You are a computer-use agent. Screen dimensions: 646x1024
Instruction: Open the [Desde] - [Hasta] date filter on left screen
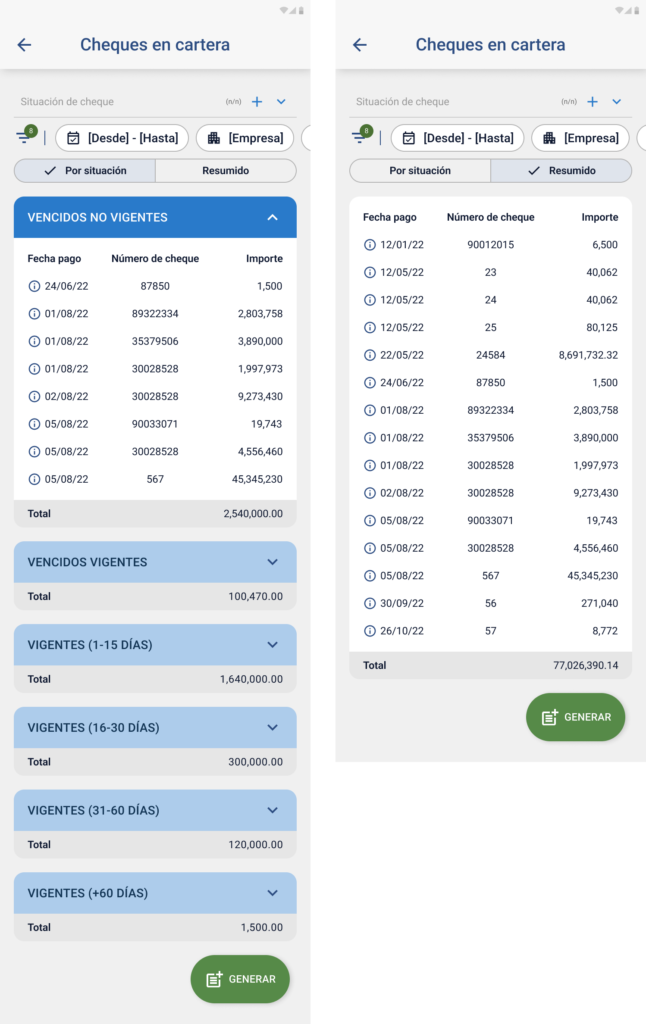[x=120, y=138]
